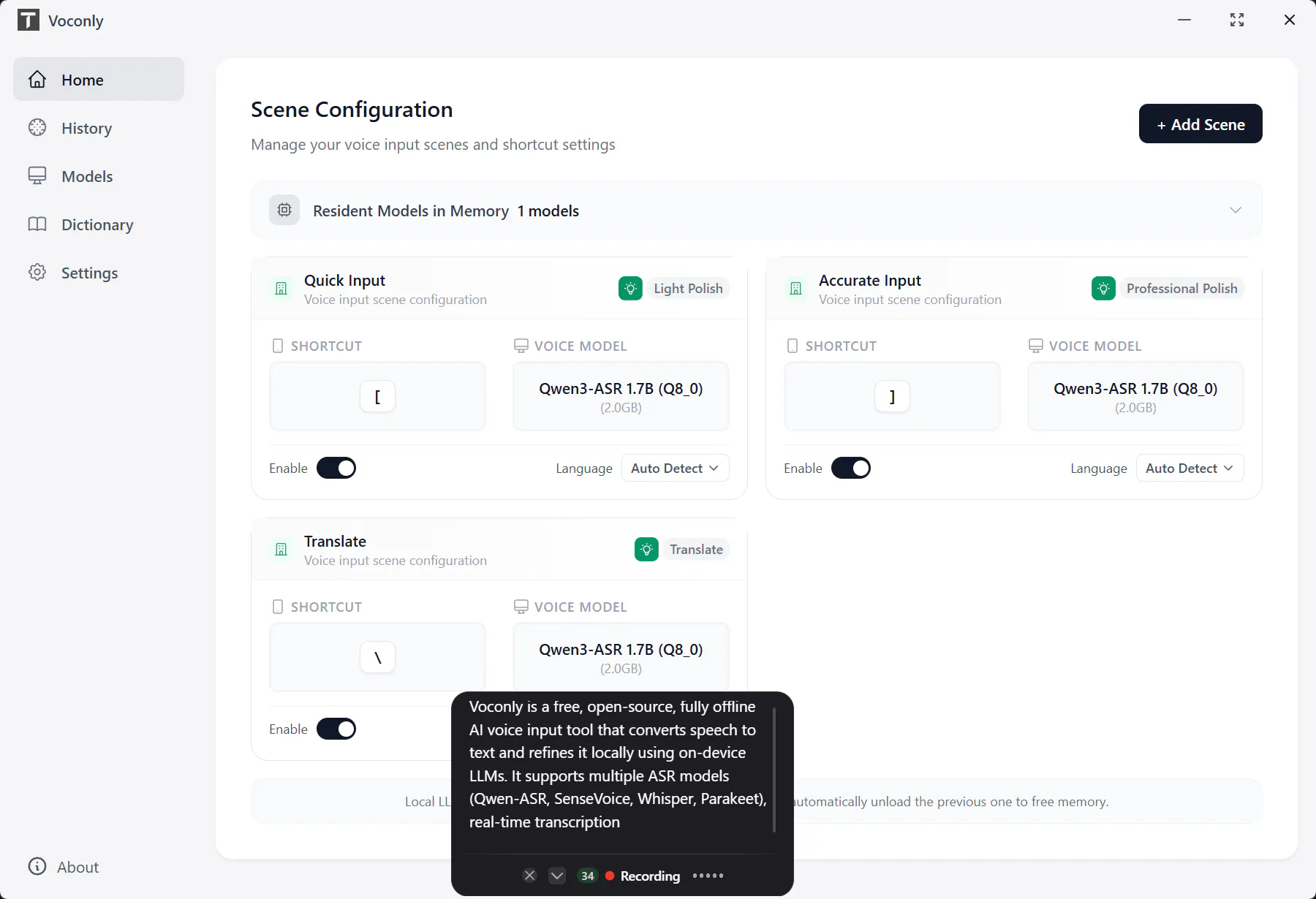Click the Quick Input shortcut label icon
Viewport: 1316px width, 899px height.
tap(278, 346)
